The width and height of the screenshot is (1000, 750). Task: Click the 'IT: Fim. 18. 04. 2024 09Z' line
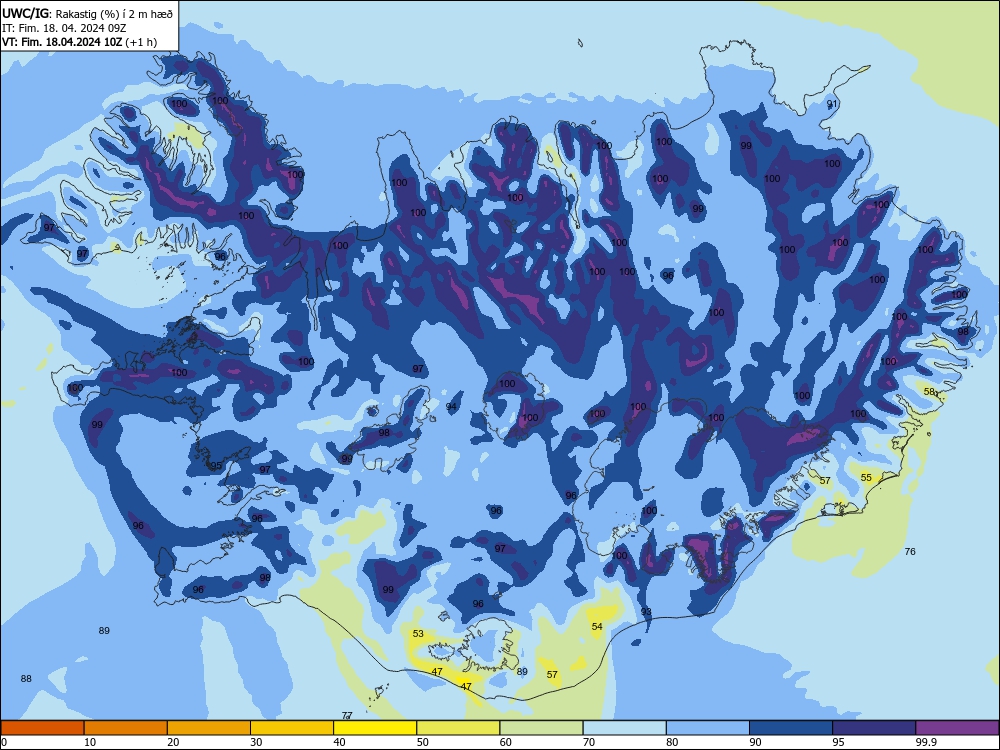pos(64,28)
